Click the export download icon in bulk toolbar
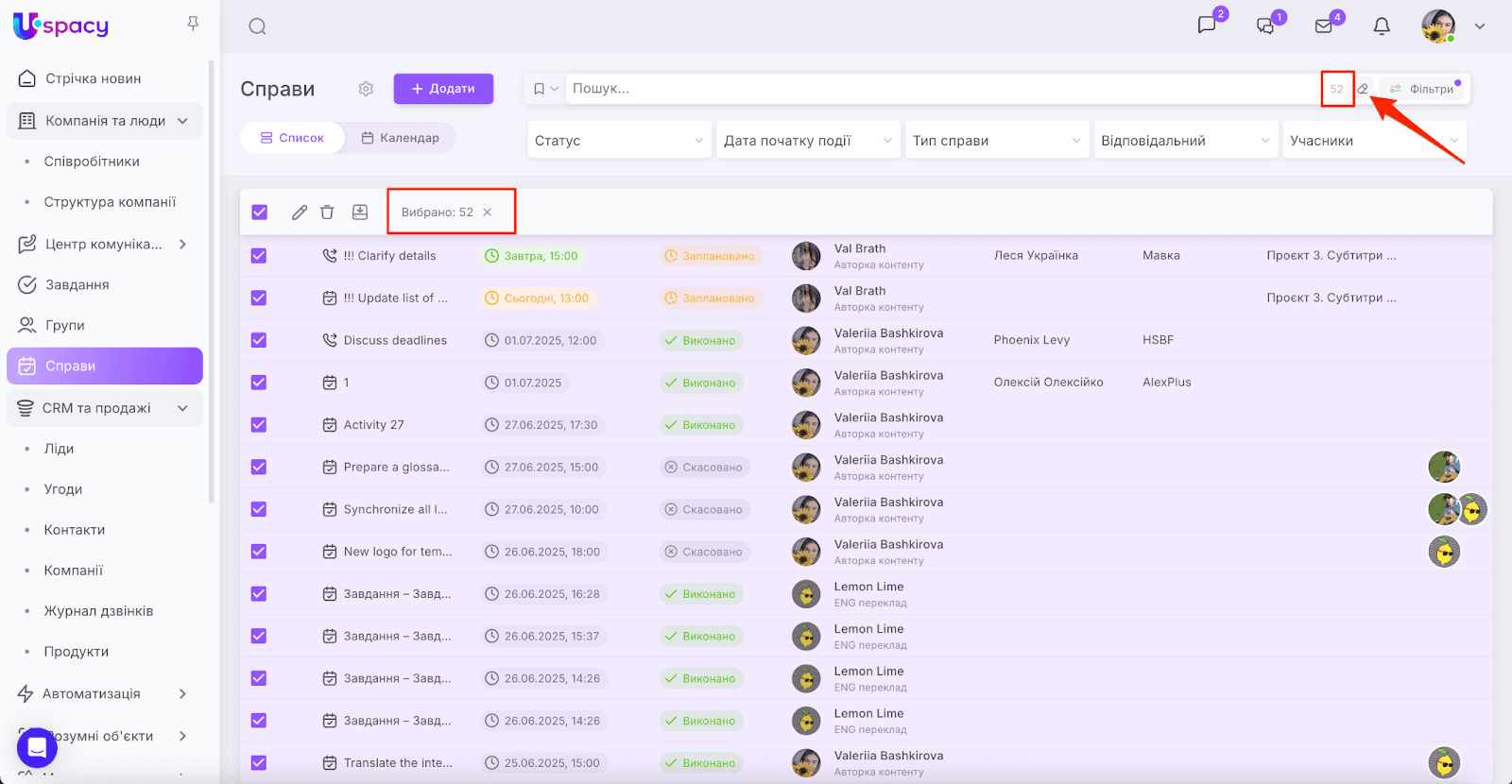The height and width of the screenshot is (784, 1512). point(360,213)
